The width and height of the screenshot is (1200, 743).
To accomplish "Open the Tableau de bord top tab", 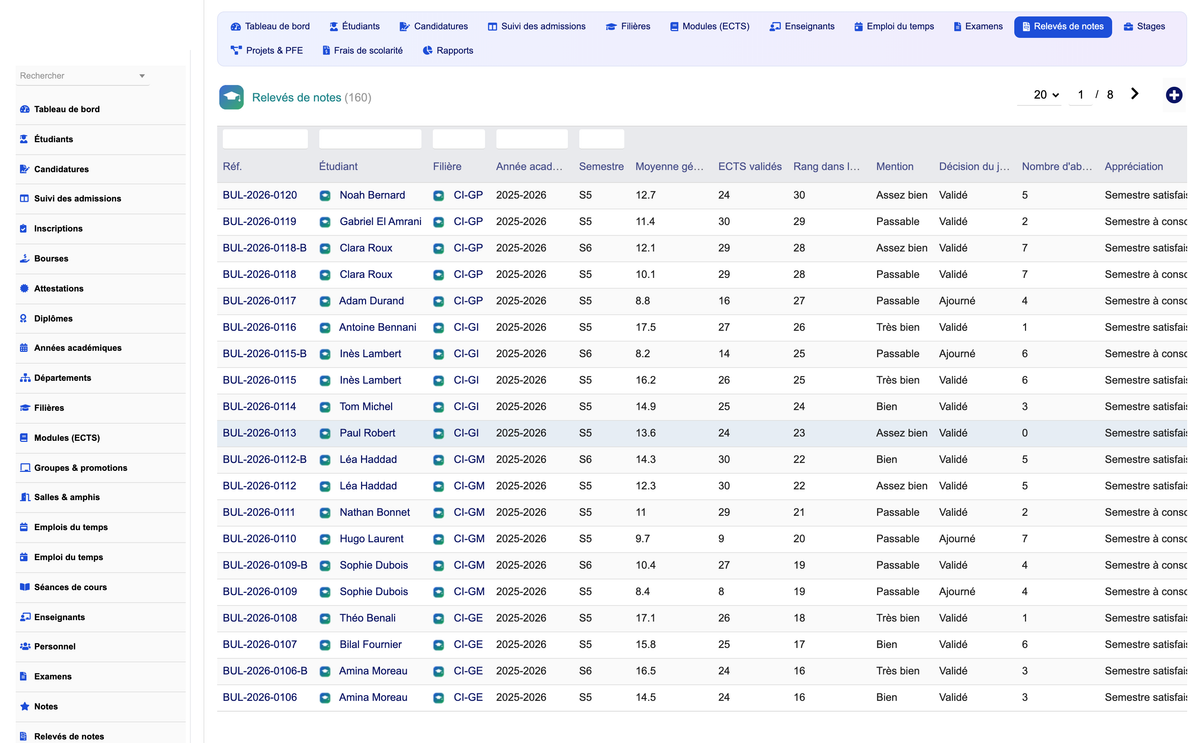I will click(x=270, y=27).
